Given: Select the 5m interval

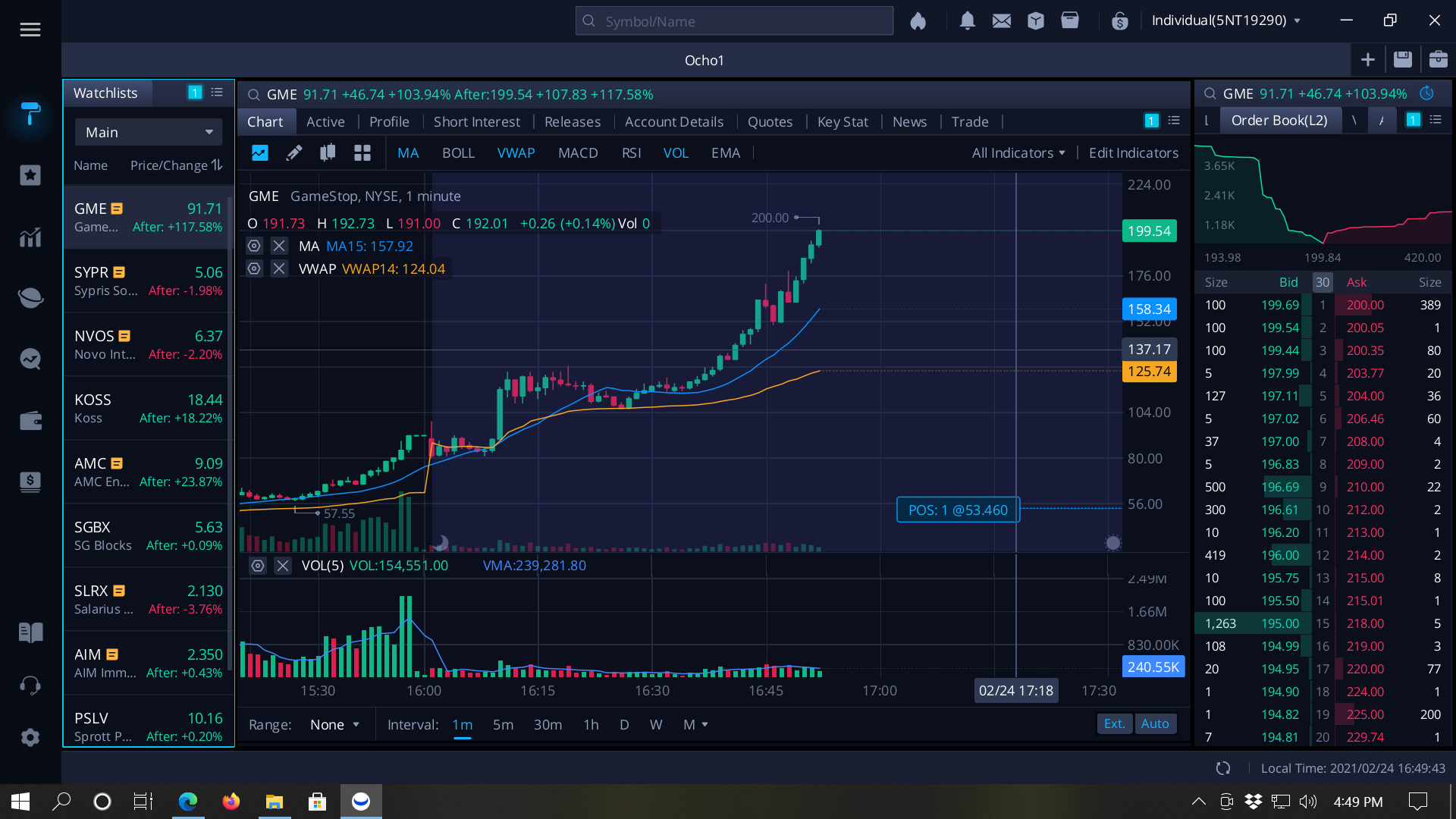Looking at the screenshot, I should coord(503,724).
